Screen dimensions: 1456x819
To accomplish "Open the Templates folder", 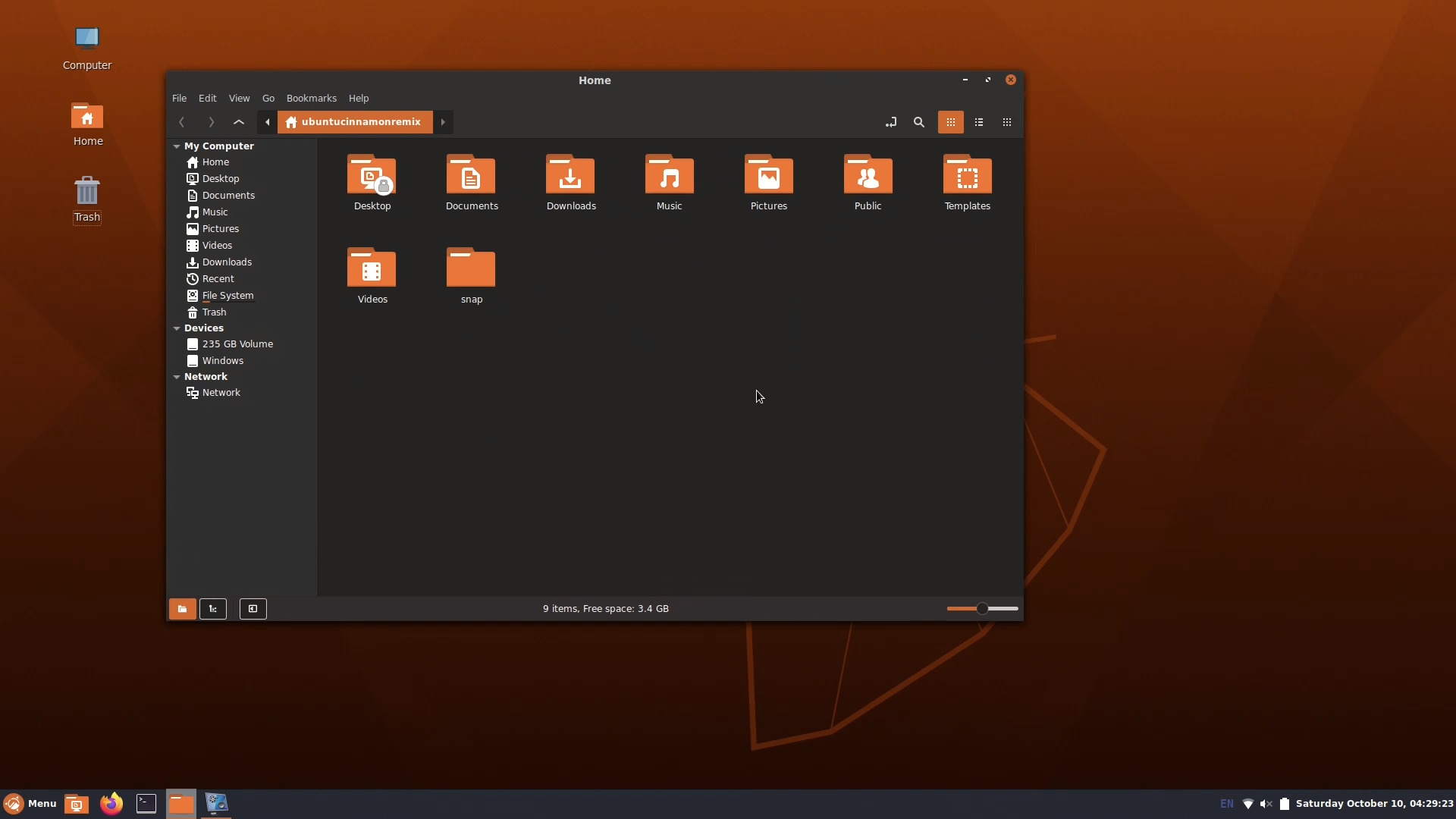I will [967, 182].
